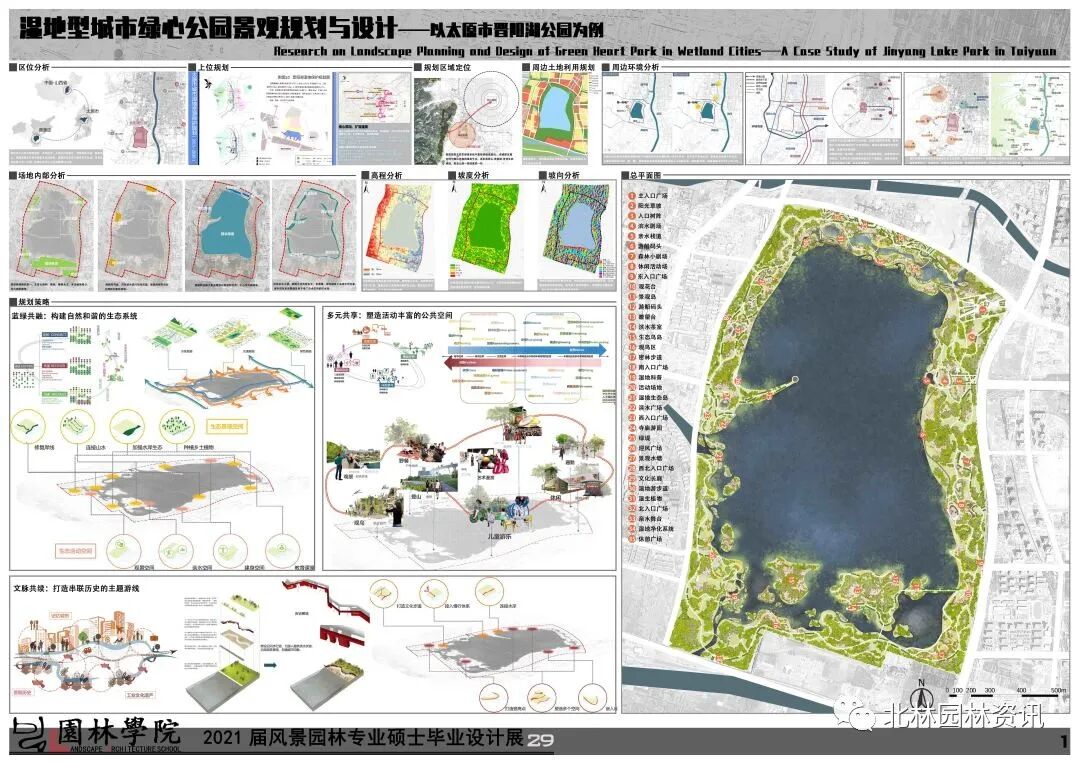Click legend marker 18 南入口广场
The width and height of the screenshot is (1080, 764).
click(632, 367)
